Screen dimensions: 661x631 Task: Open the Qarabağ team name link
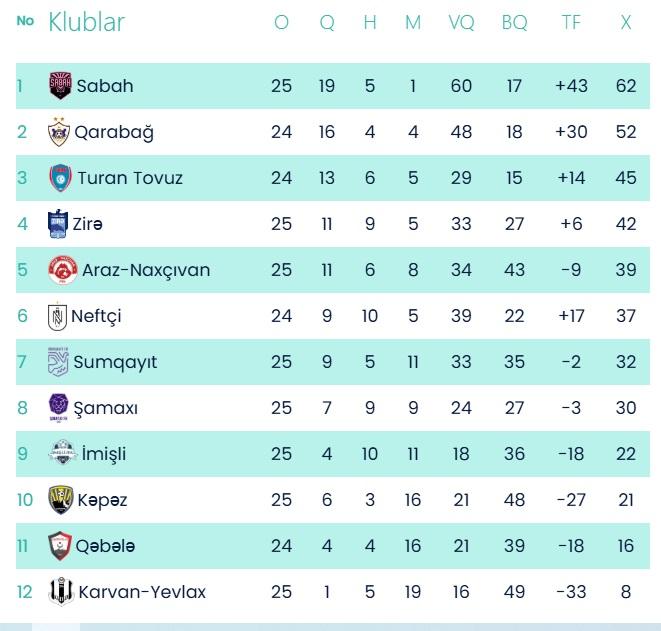point(114,132)
